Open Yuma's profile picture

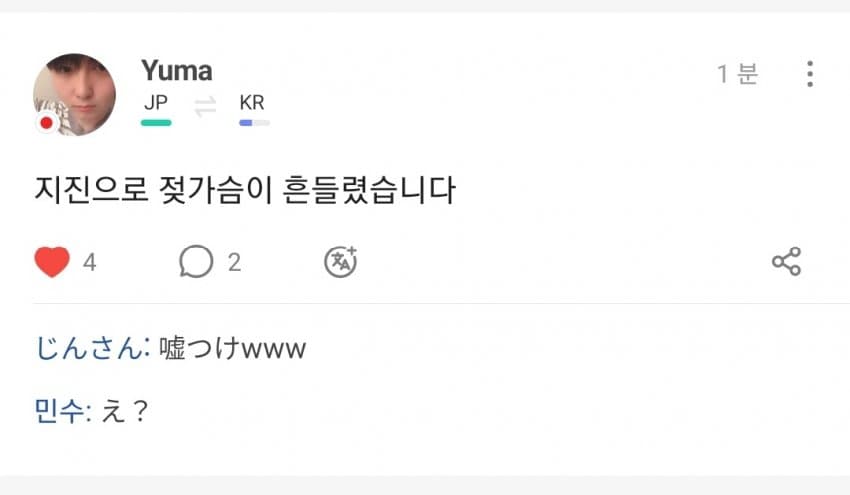point(74,94)
